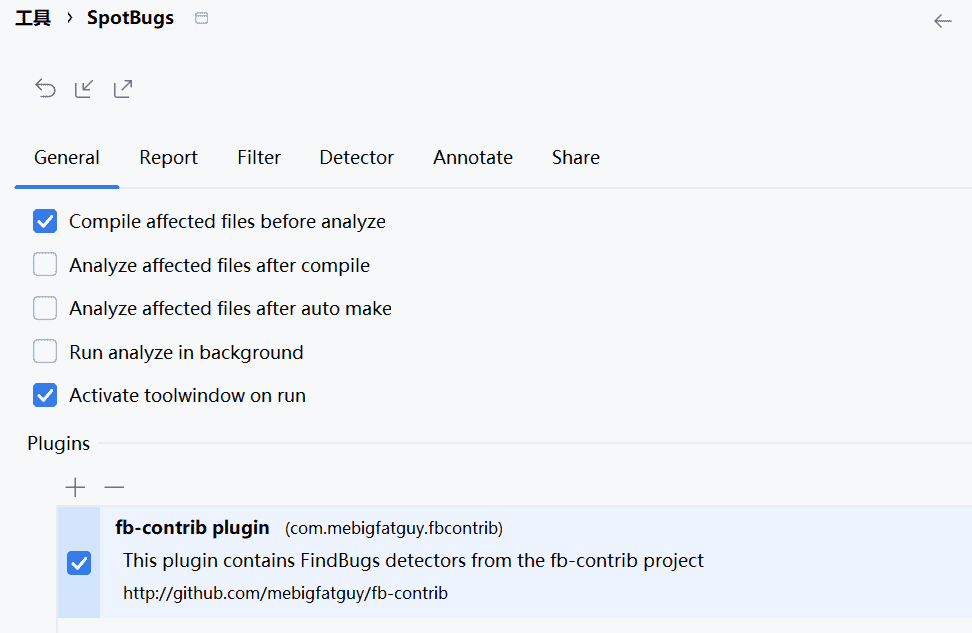
Task: Remove plugin using the minus icon
Action: pos(114,487)
